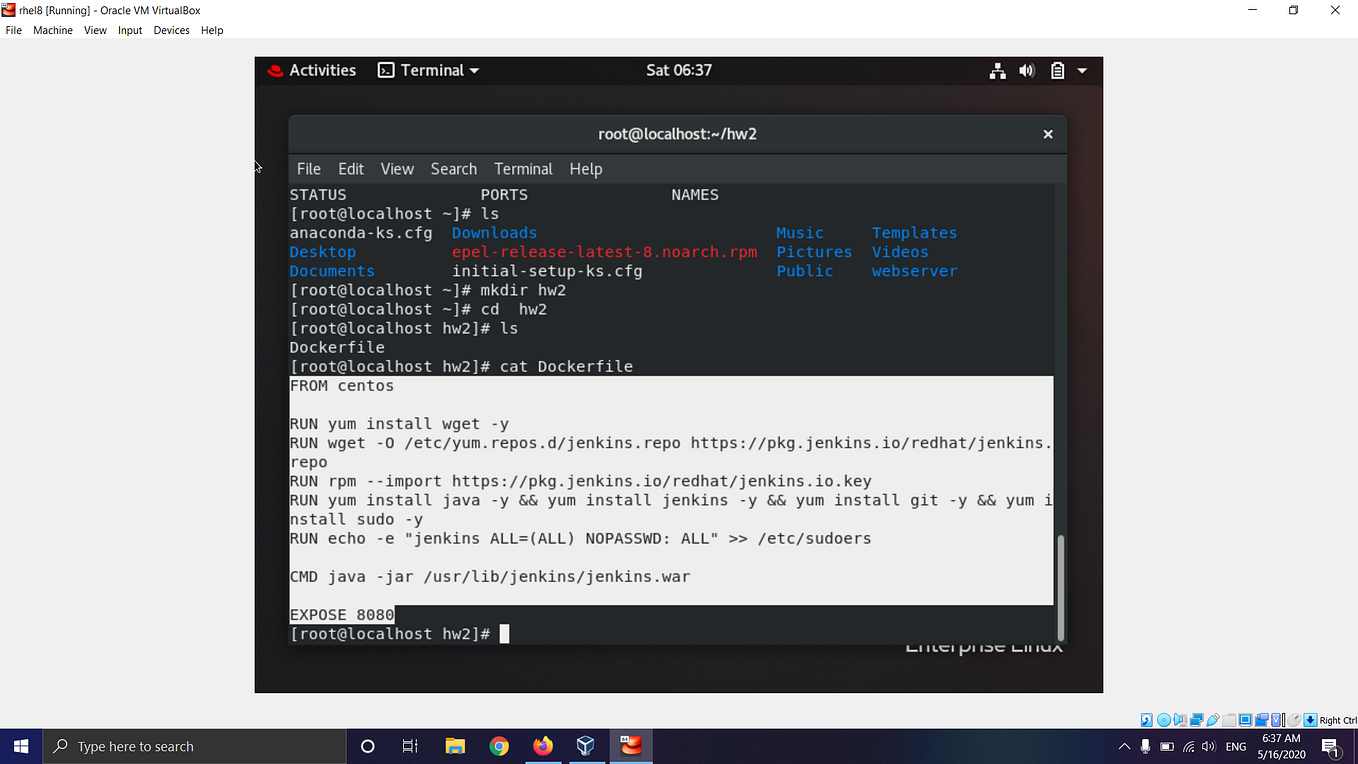
Task: Open VirtualBox Help menu
Action: (212, 30)
